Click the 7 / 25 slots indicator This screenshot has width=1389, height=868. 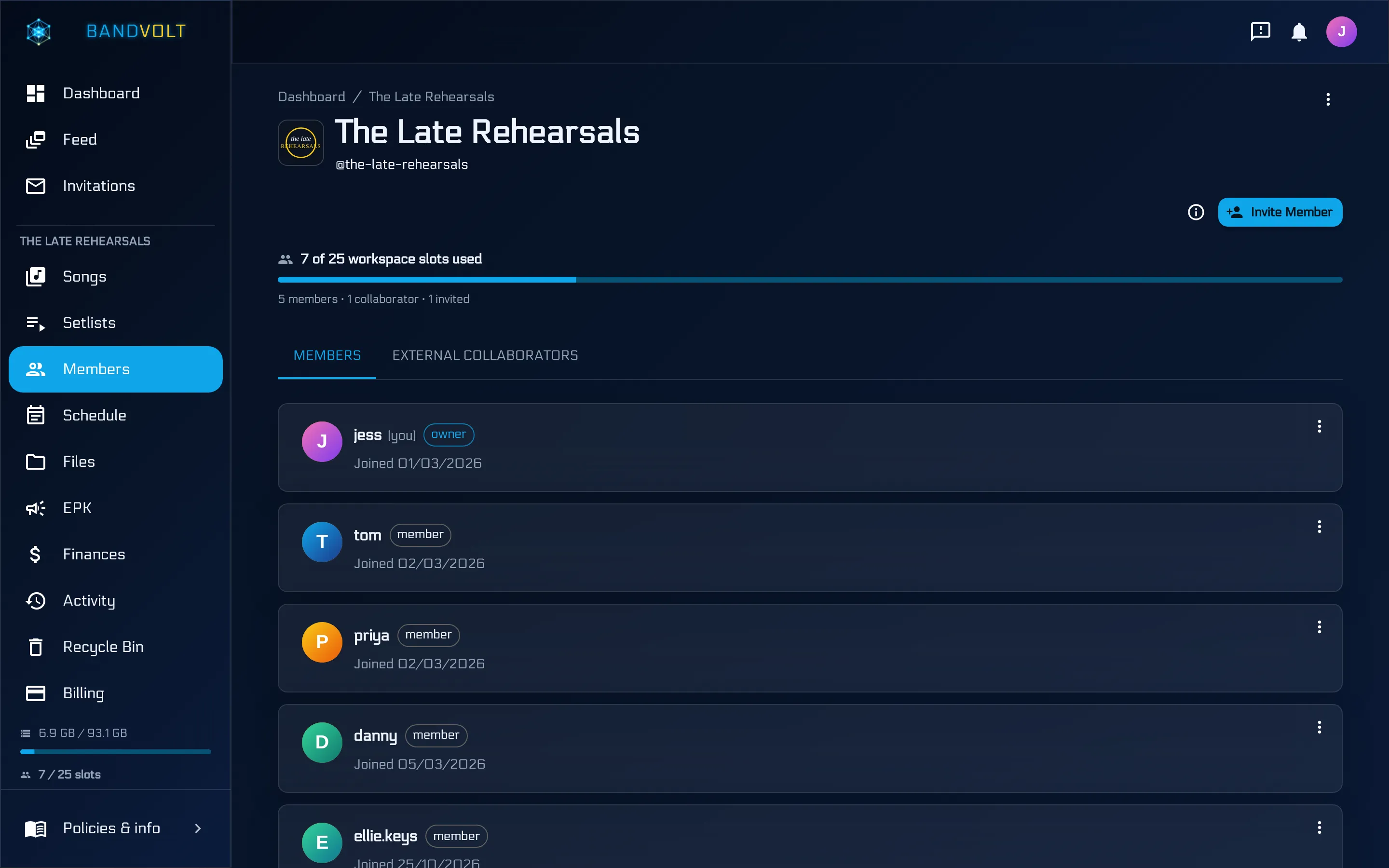click(61, 774)
